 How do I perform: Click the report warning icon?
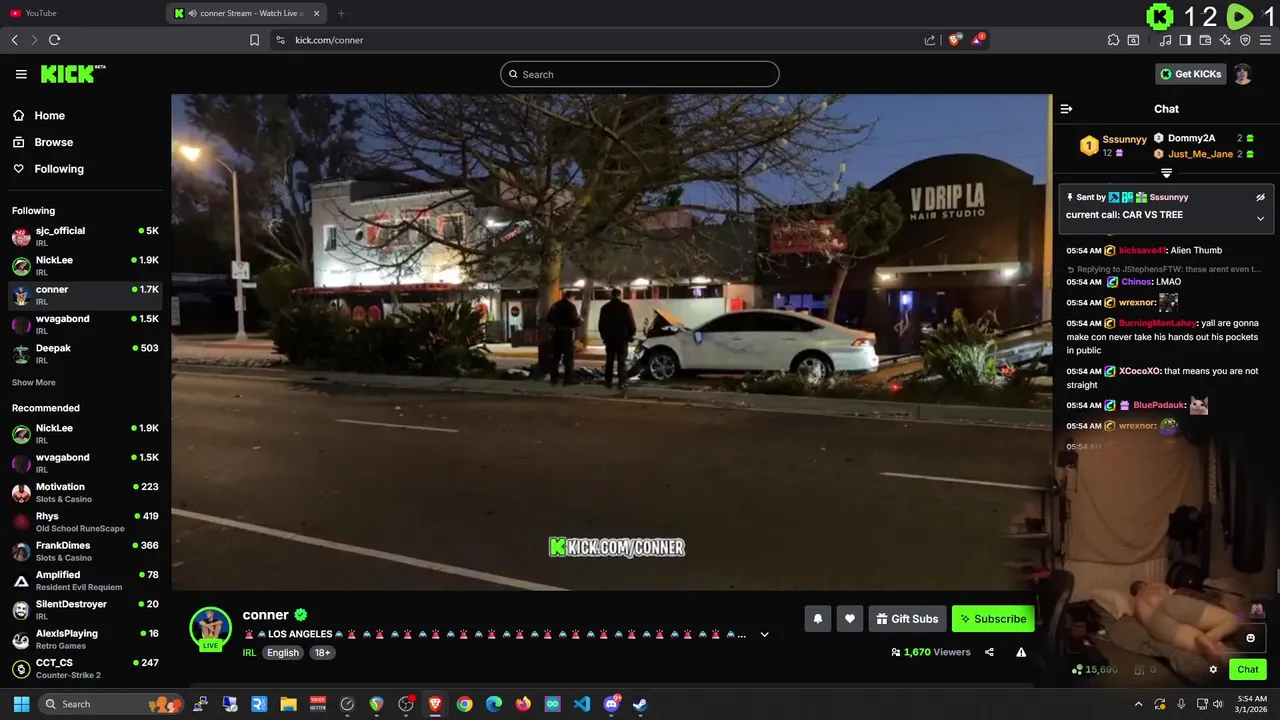pos(1021,652)
